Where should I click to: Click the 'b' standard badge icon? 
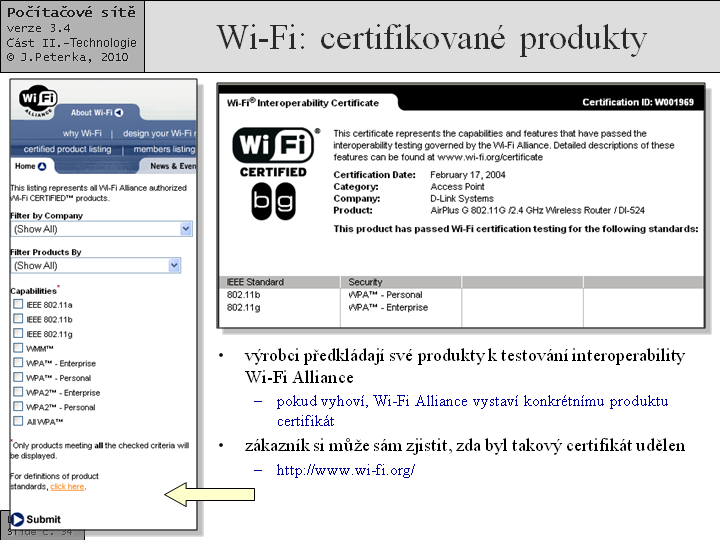pos(261,201)
